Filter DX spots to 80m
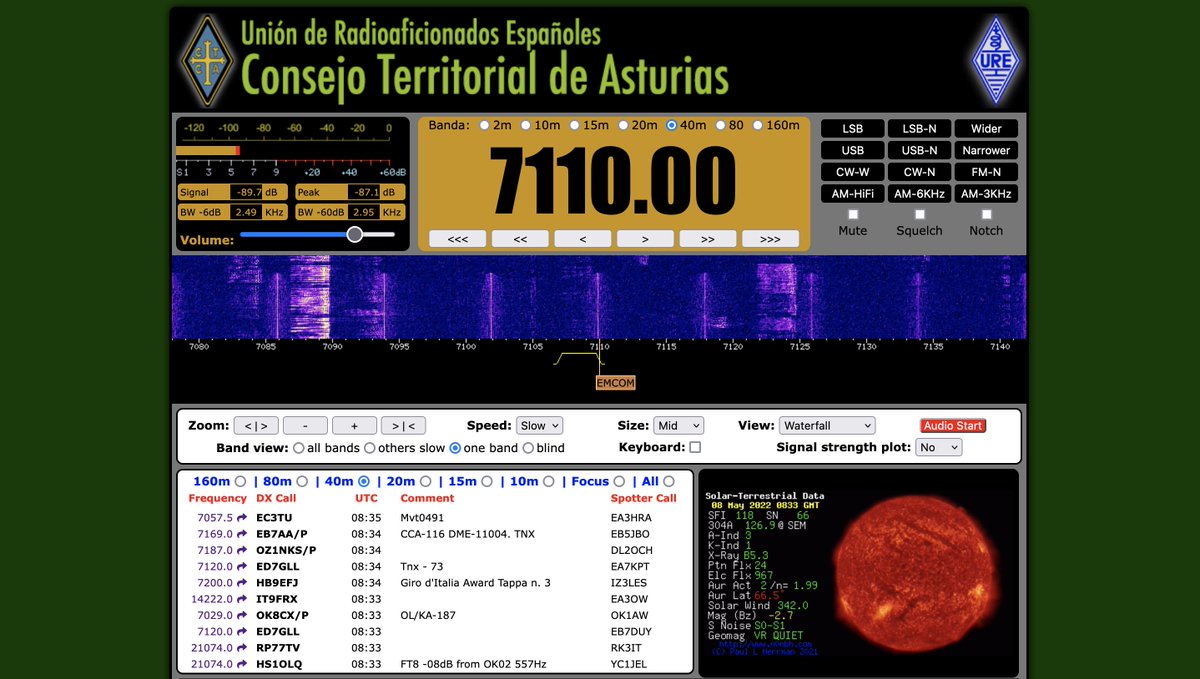The width and height of the screenshot is (1200, 679). click(x=302, y=481)
